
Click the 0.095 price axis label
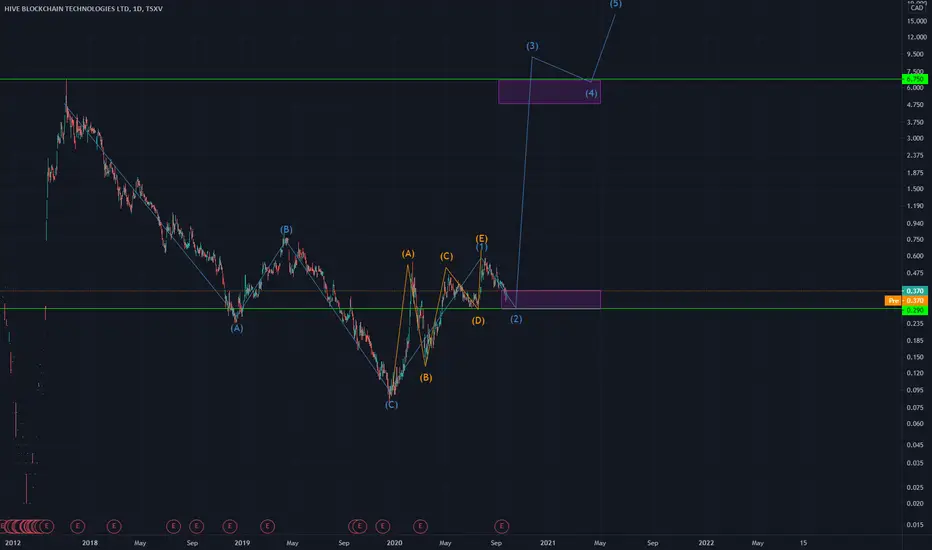click(x=915, y=391)
